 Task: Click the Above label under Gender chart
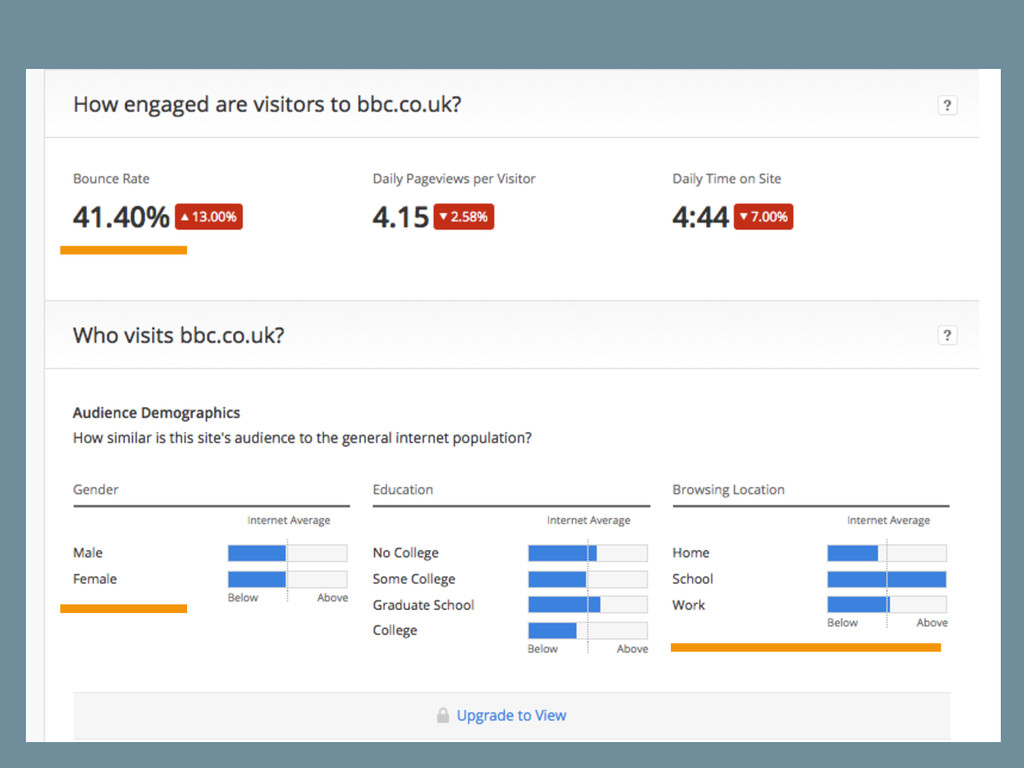coord(332,598)
